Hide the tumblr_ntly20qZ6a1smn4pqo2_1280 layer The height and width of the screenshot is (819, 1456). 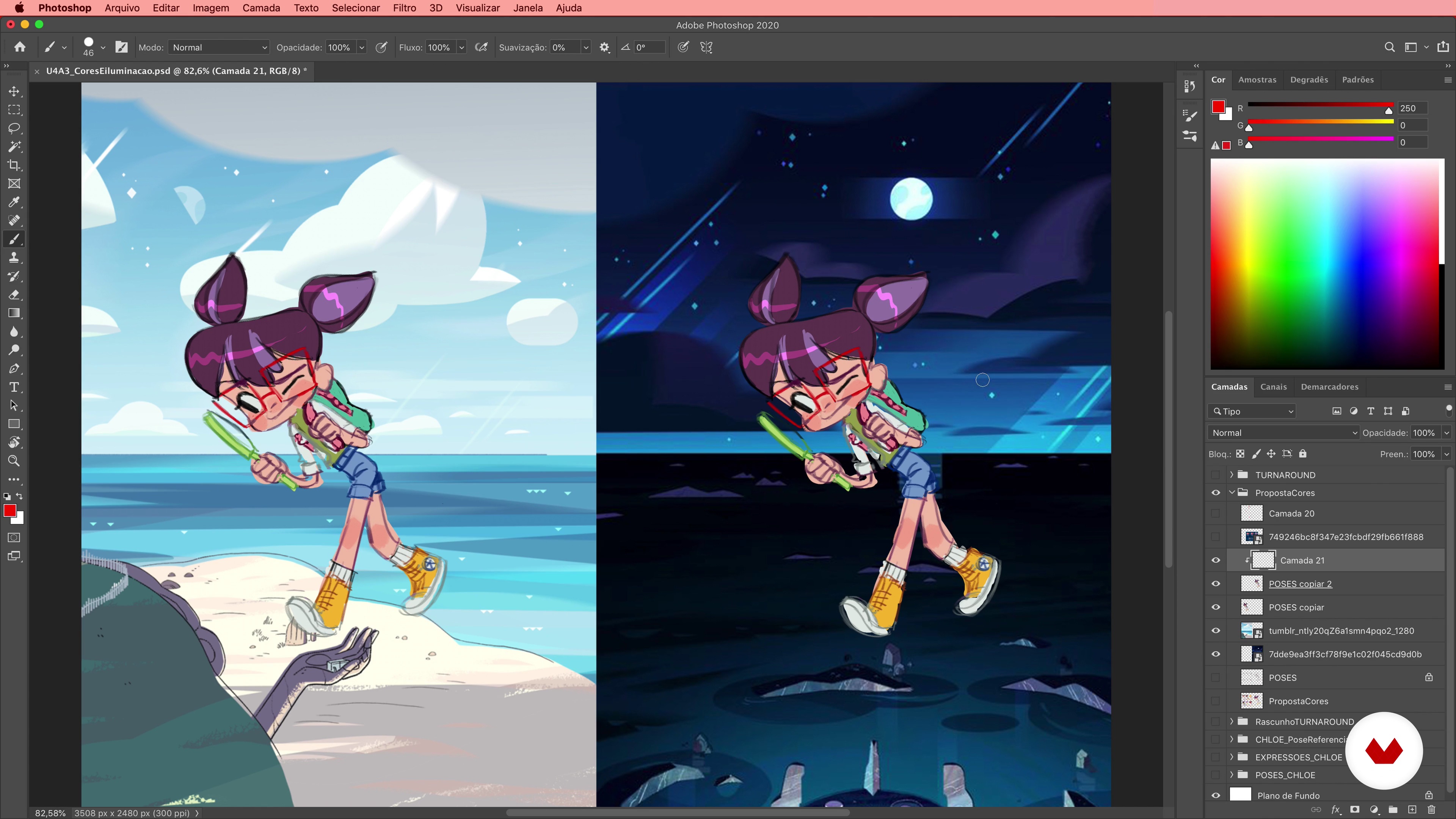tap(1216, 631)
